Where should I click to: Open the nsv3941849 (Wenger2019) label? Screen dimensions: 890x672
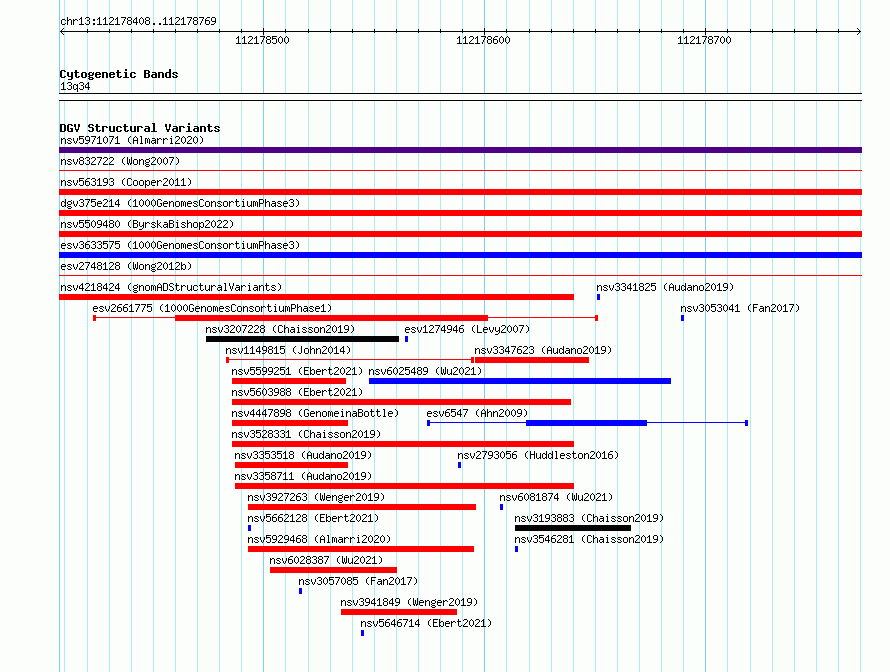(x=409, y=602)
